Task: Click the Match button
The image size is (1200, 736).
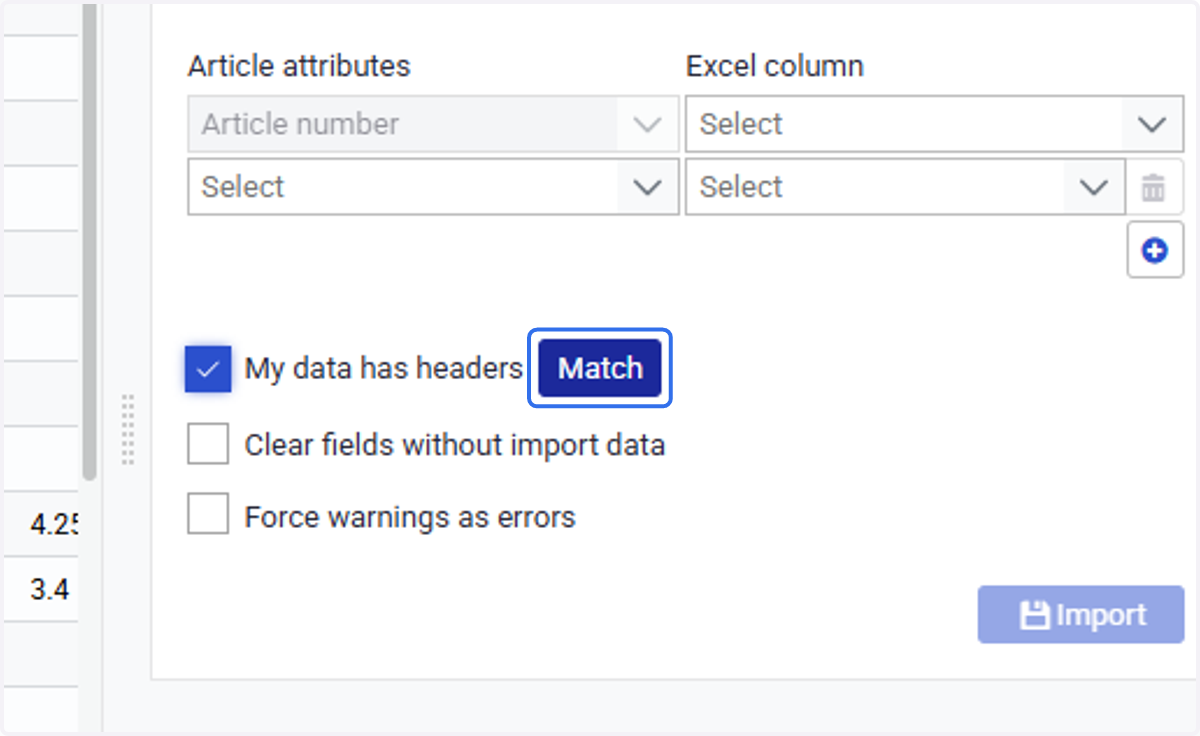Action: pyautogui.click(x=600, y=368)
